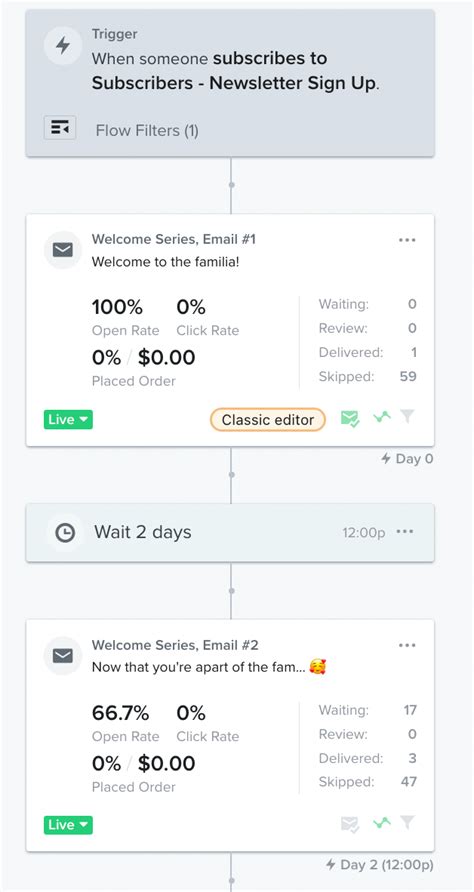Open three-dot menu for Email #1
This screenshot has width=474, height=892.
[407, 240]
